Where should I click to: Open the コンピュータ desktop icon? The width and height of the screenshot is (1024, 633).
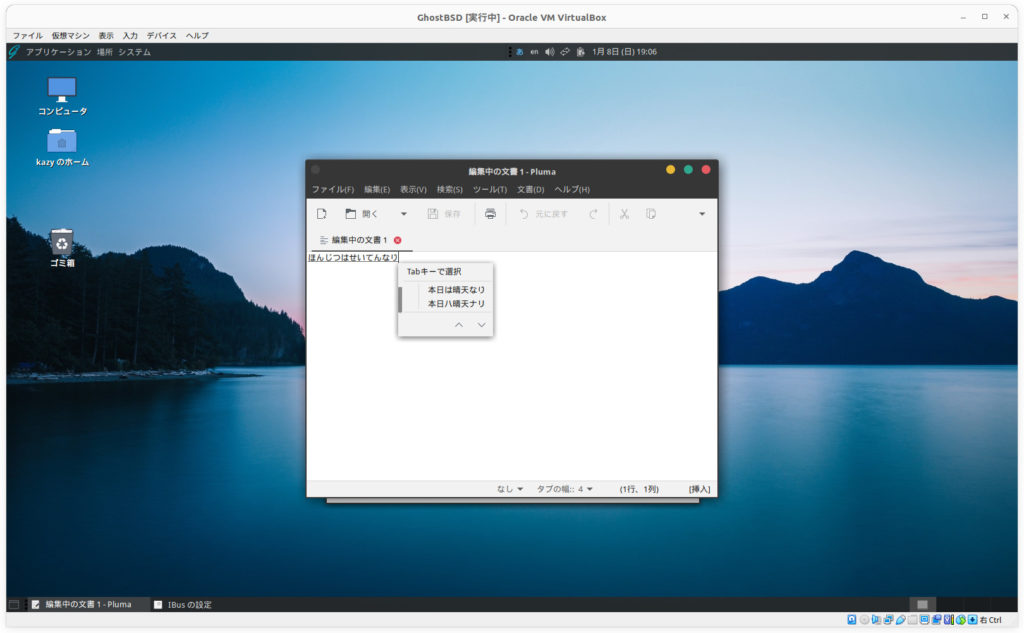(62, 90)
